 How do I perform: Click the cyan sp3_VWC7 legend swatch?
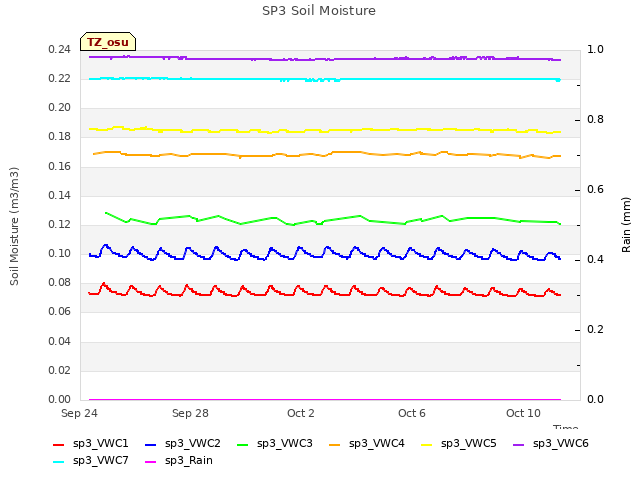tap(59, 462)
